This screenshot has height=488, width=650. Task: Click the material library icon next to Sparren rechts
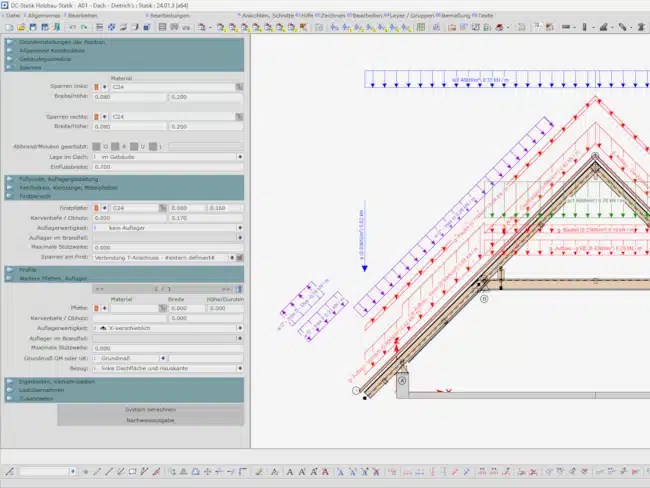pyautogui.click(x=239, y=117)
